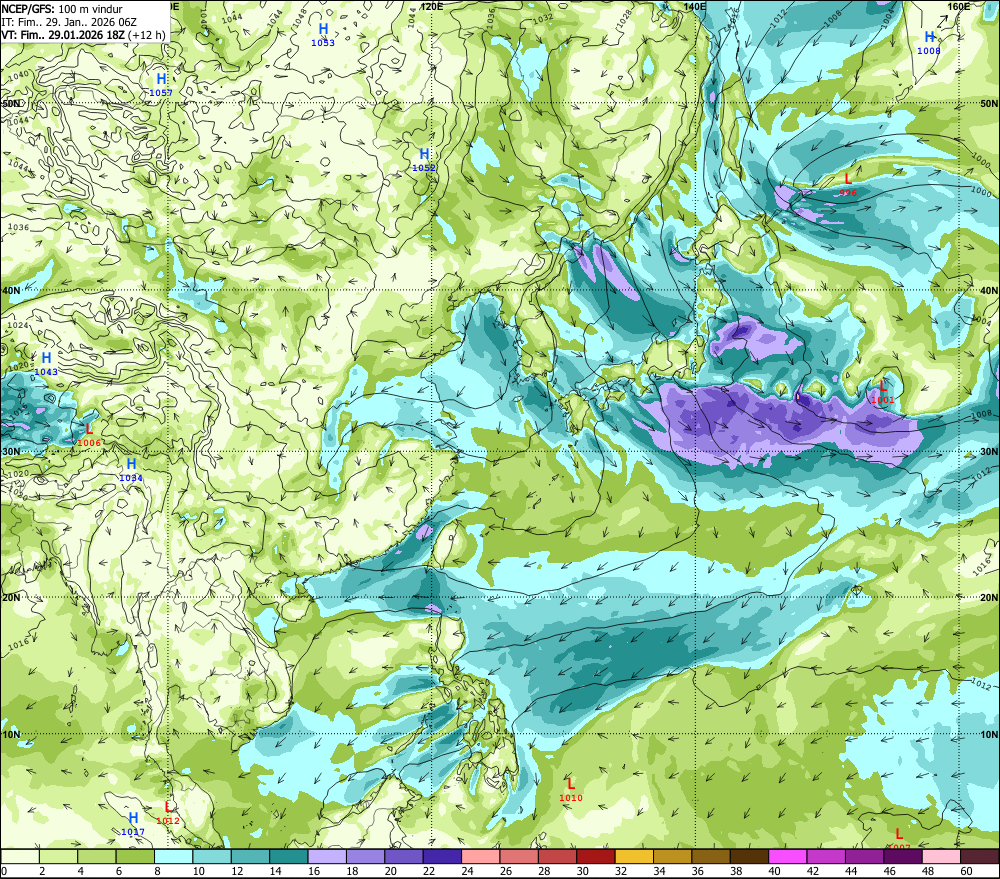Click the lavender 16–18 legend swatch
Viewport: 1000px width, 879px height.
click(327, 857)
